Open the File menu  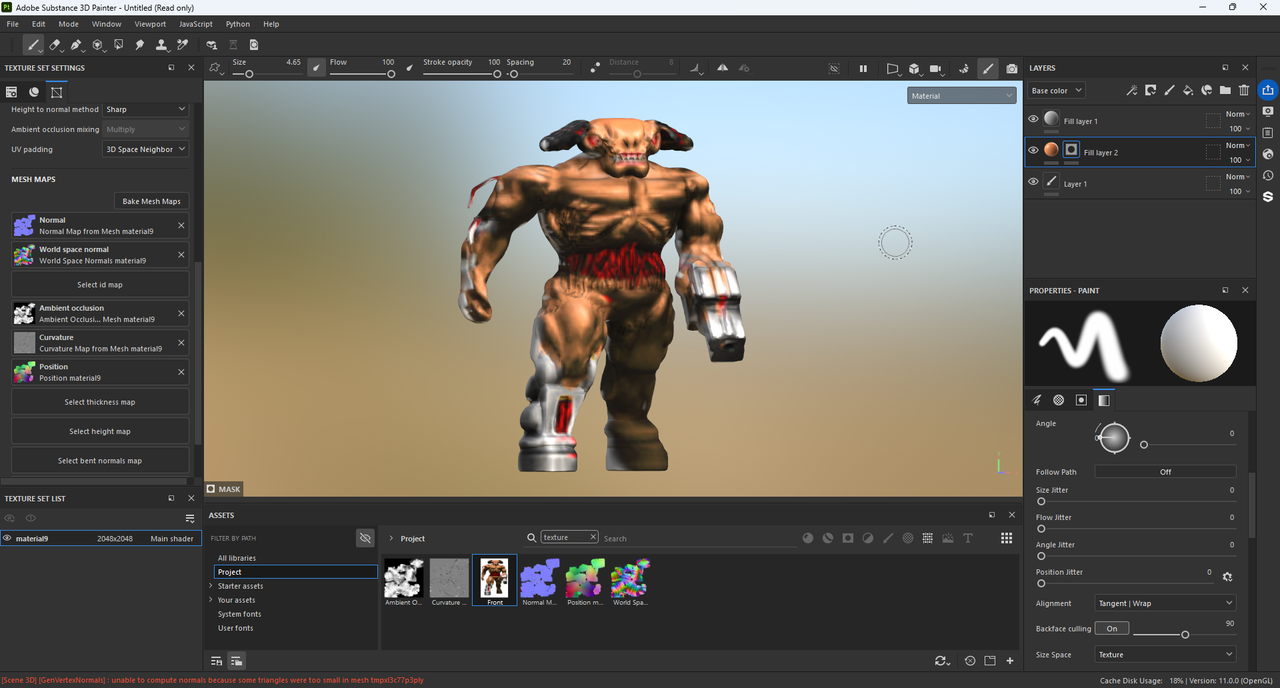coord(13,24)
